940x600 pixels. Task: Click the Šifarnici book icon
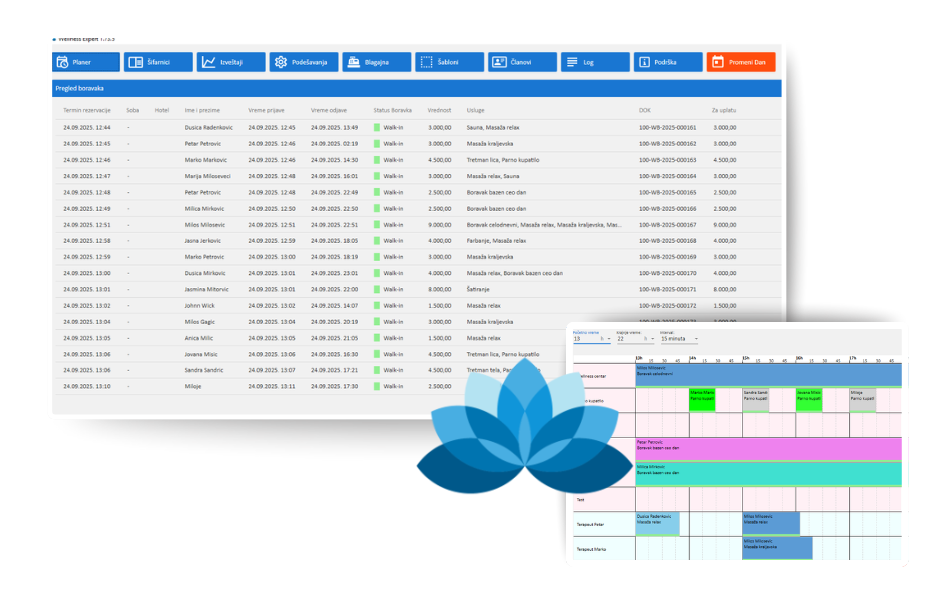tap(135, 62)
